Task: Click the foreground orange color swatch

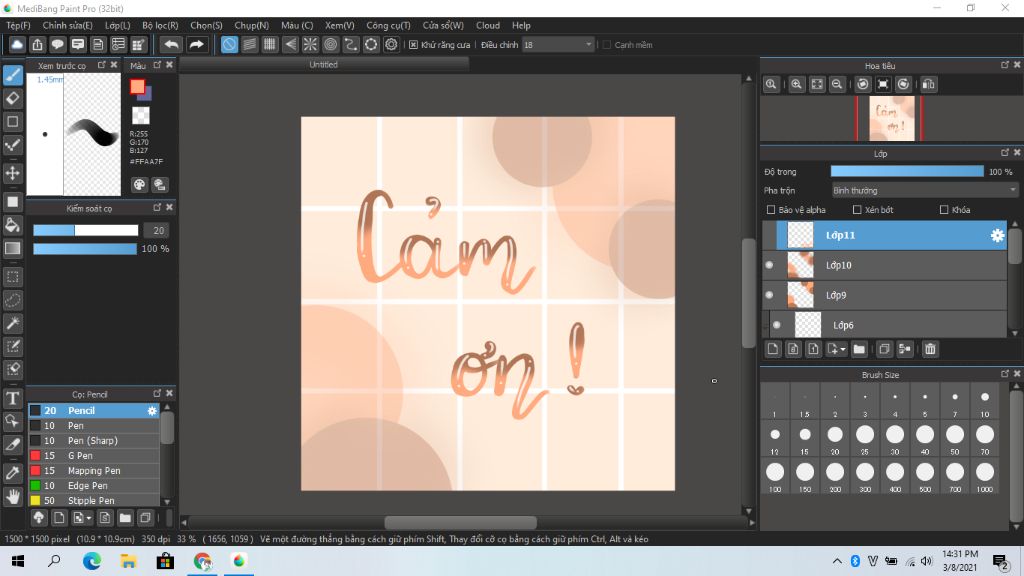Action: [136, 86]
